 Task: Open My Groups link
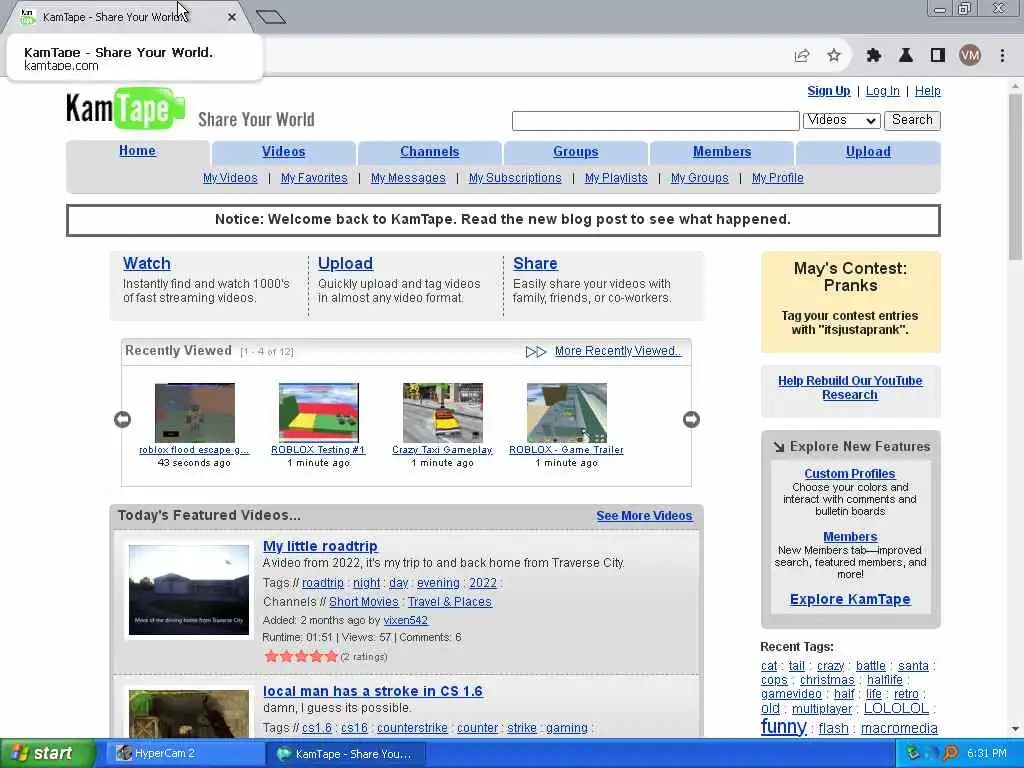(x=699, y=178)
